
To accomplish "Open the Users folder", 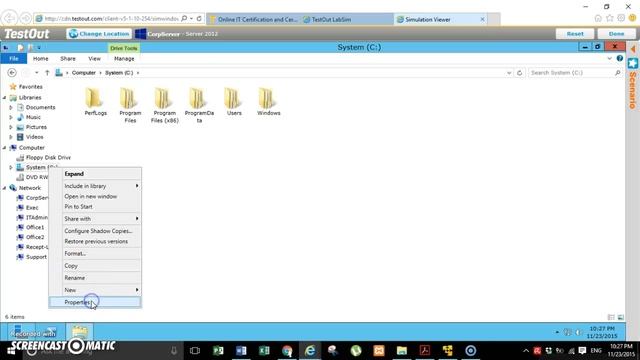I will click(x=234, y=102).
